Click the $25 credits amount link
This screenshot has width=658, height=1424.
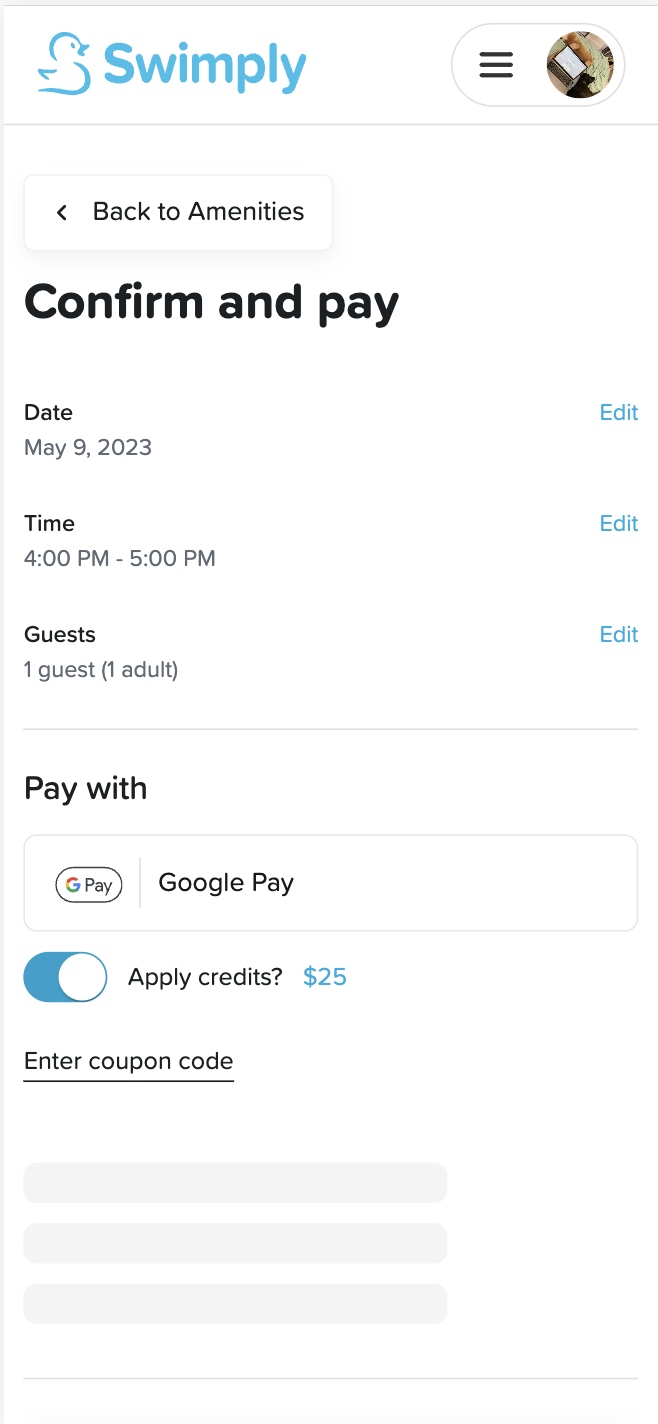pos(324,977)
